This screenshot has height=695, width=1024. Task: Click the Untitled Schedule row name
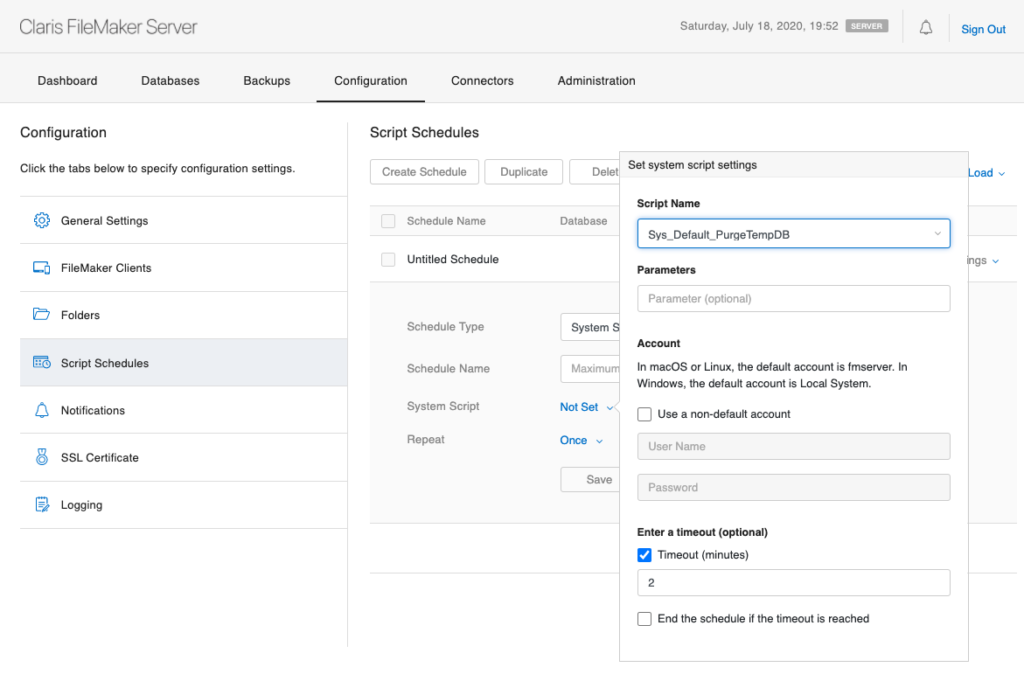coord(453,259)
